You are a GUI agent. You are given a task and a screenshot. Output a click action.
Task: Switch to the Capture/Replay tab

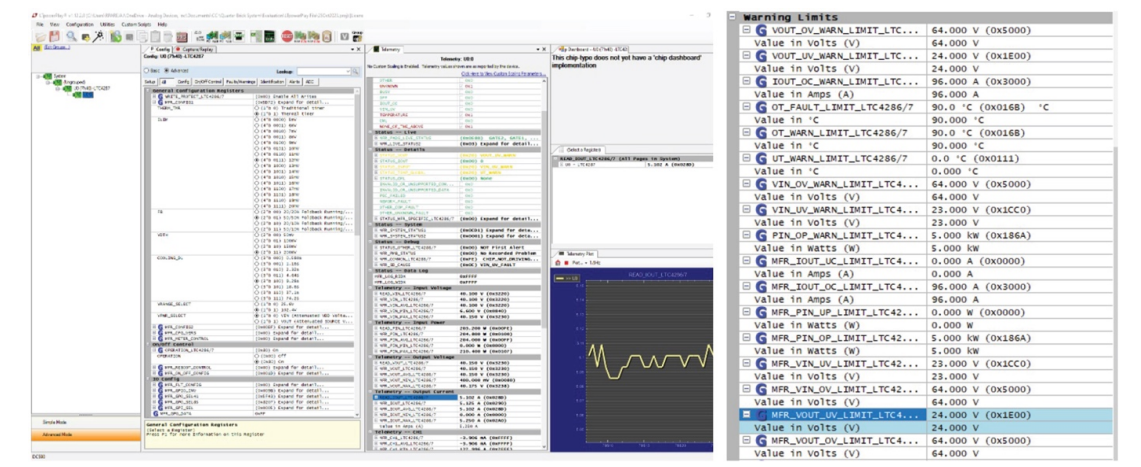tap(192, 48)
